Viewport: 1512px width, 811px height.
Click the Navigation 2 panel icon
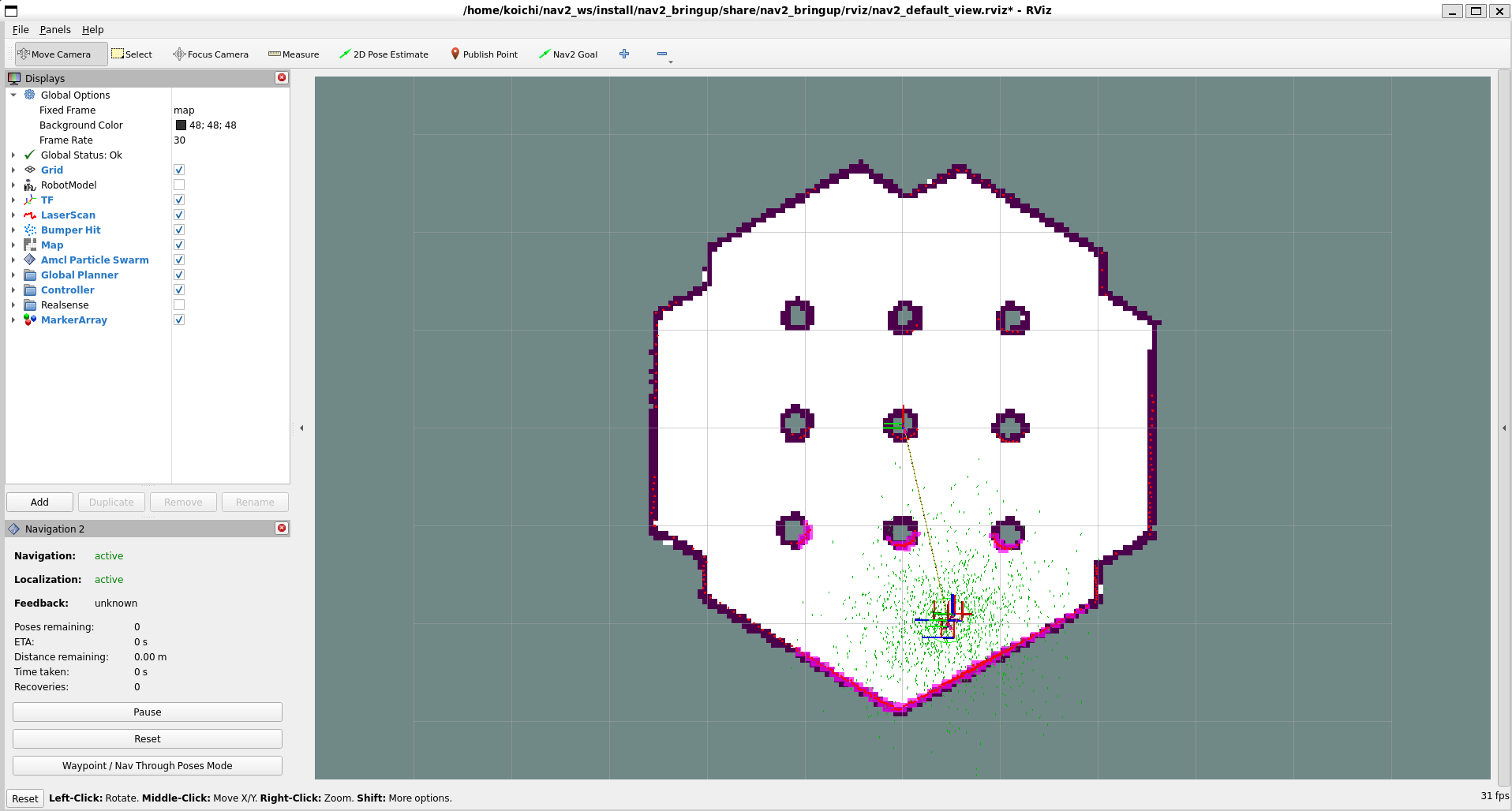point(14,529)
